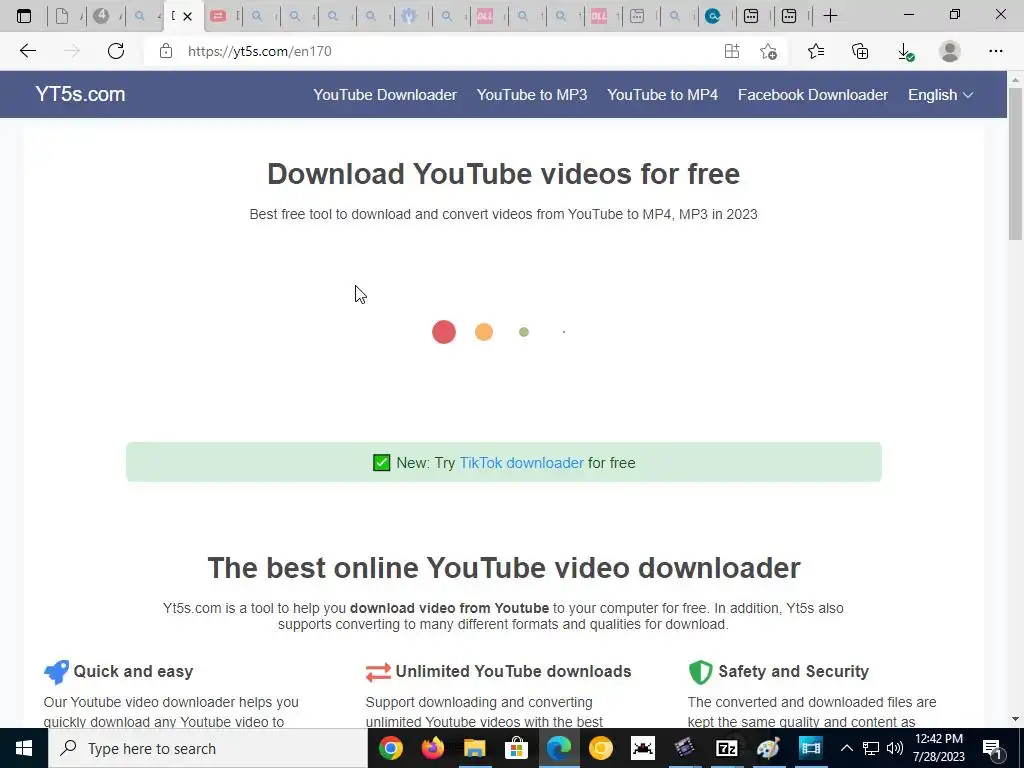Open the taskbar clock showing 12:42 PM
Image resolution: width=1024 pixels, height=768 pixels.
click(938, 748)
